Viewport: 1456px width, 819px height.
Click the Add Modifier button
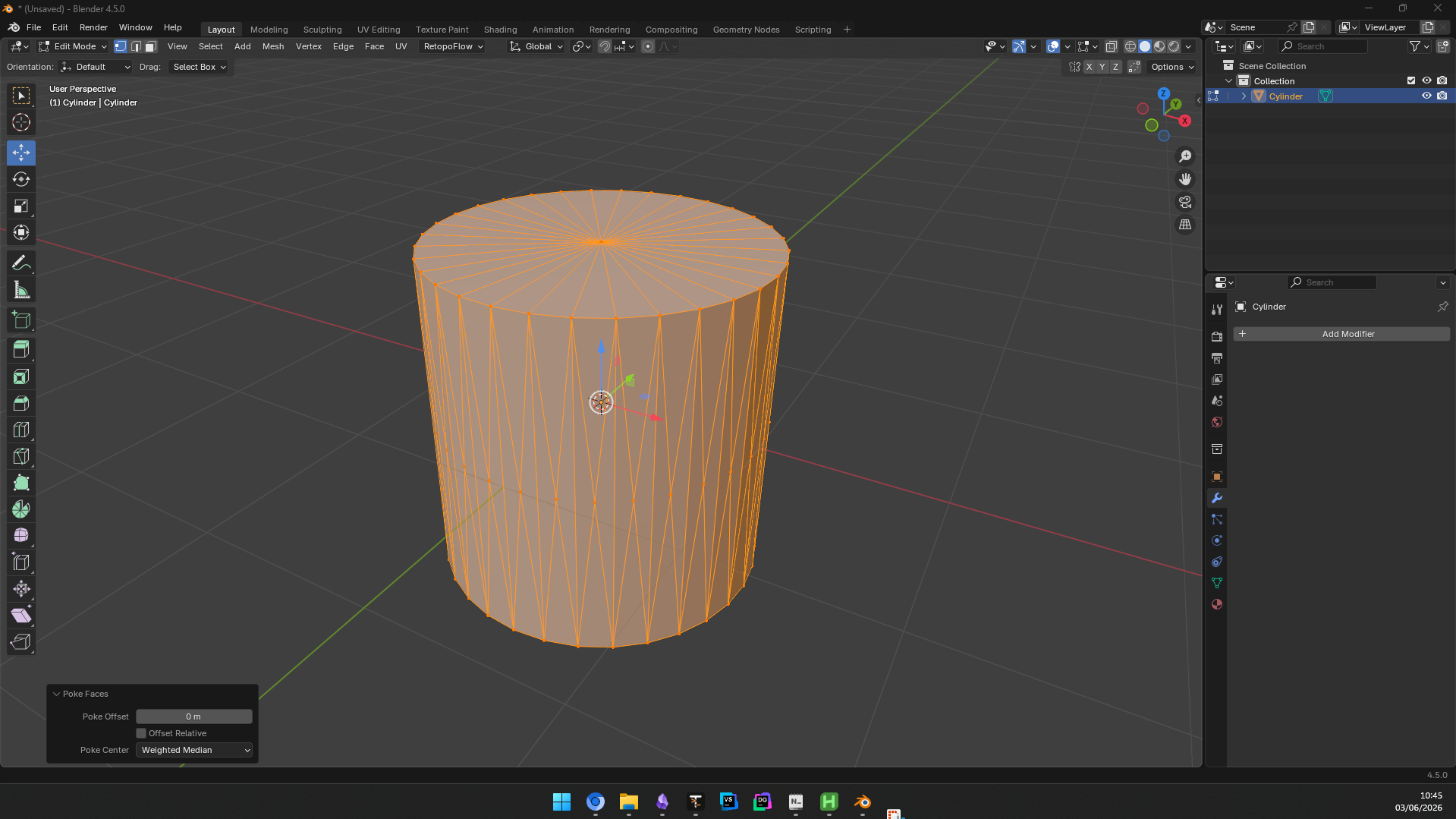(x=1341, y=334)
